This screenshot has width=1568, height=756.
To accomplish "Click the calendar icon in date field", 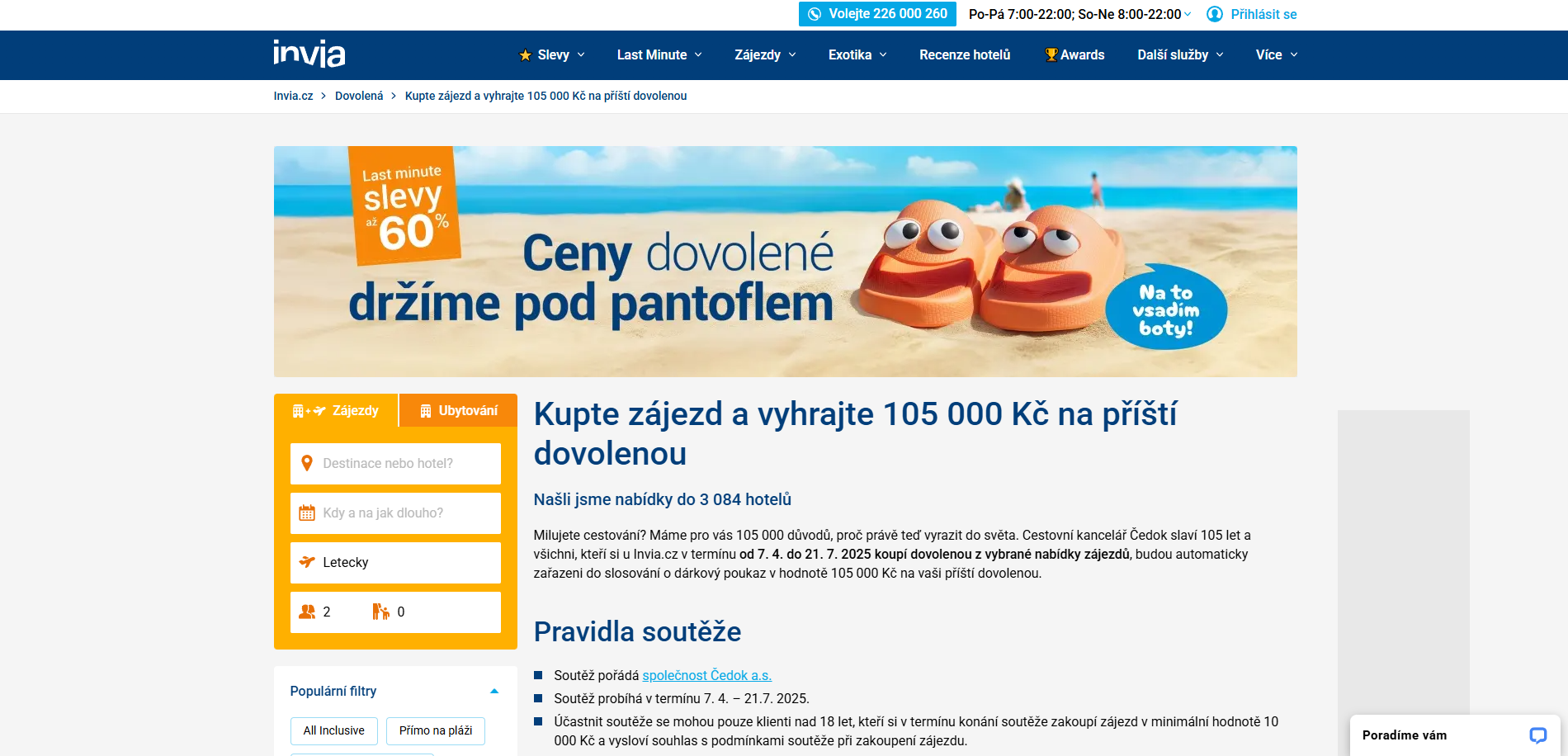I will pos(307,513).
